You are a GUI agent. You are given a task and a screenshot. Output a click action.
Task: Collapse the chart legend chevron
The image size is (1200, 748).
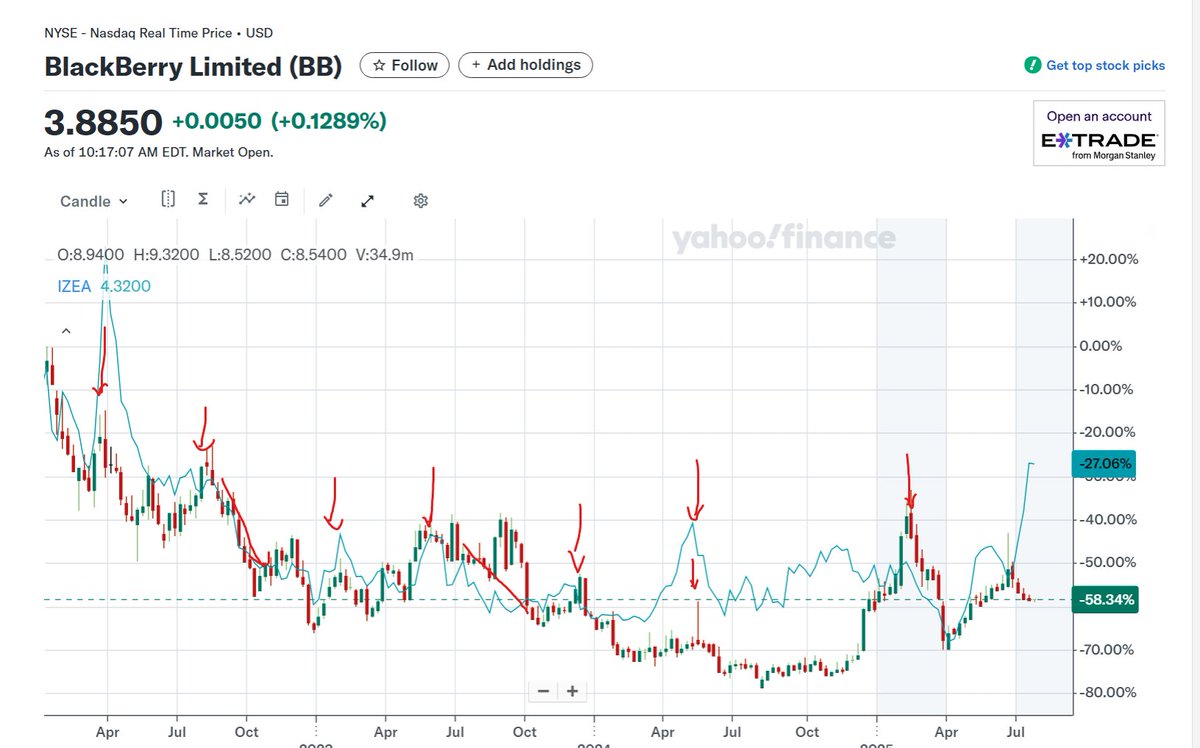pos(66,330)
